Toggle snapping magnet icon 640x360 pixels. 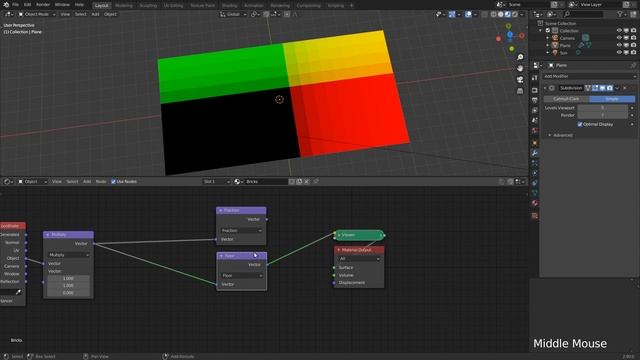coord(266,14)
